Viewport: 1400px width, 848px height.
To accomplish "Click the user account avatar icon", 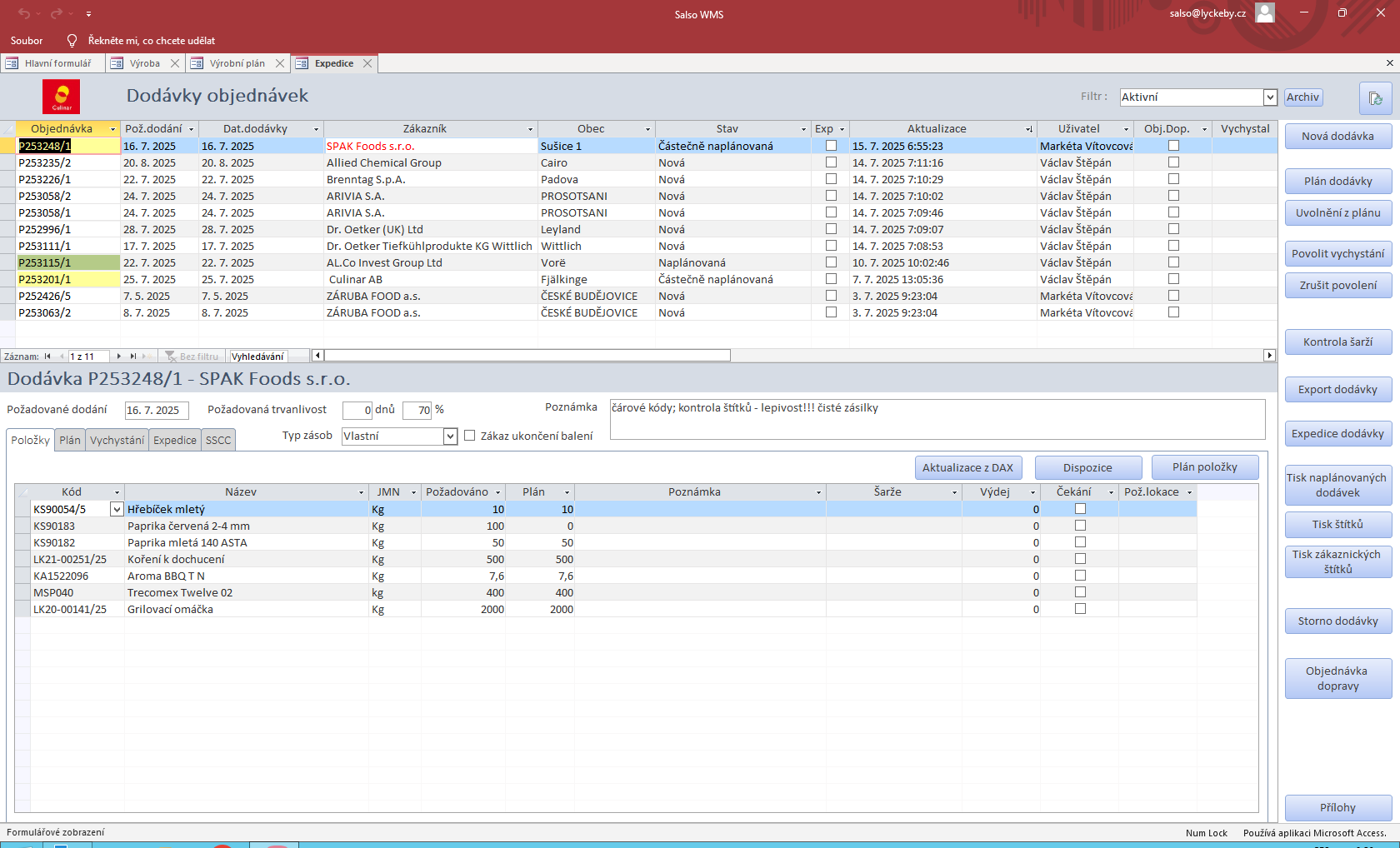I will [x=1264, y=13].
